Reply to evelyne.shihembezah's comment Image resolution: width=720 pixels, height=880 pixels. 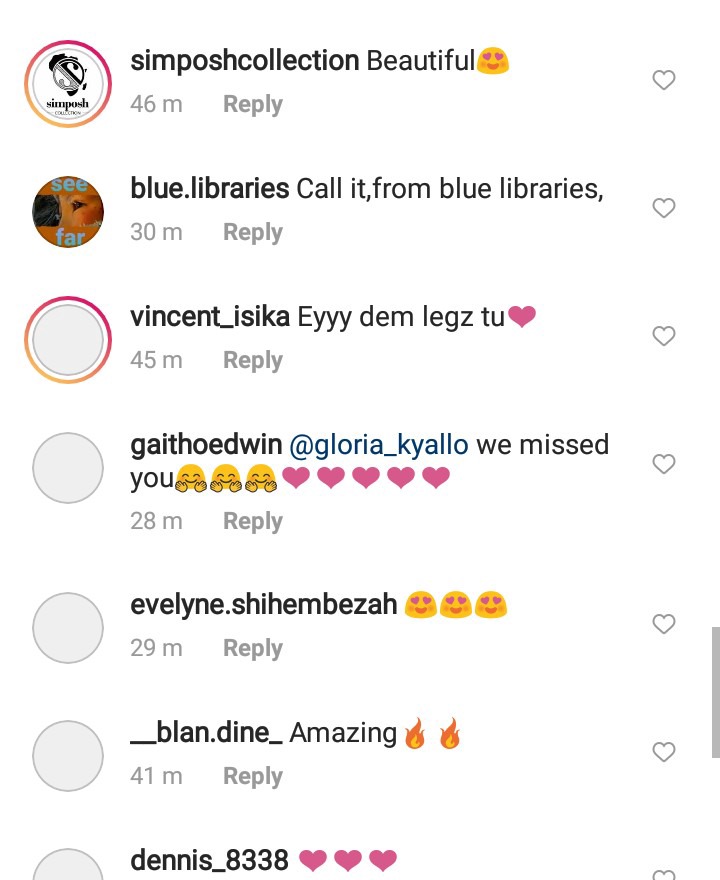coord(253,648)
